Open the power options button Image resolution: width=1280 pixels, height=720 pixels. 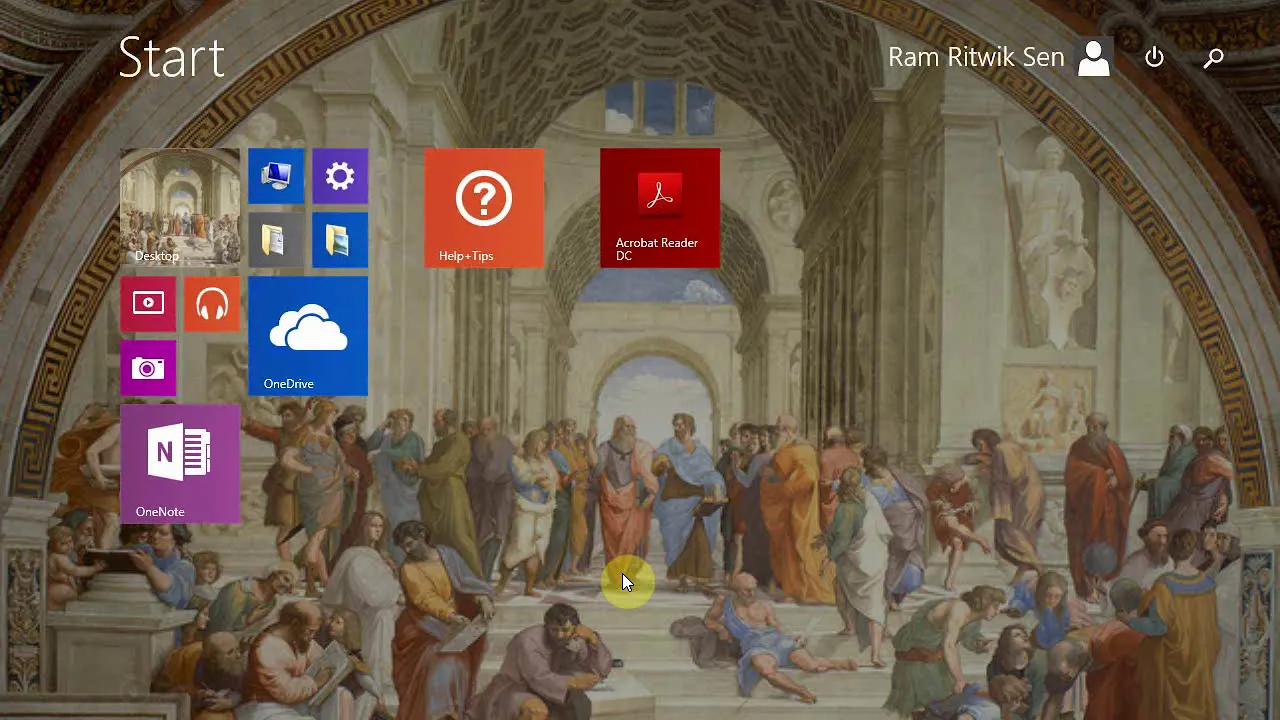click(x=1154, y=57)
